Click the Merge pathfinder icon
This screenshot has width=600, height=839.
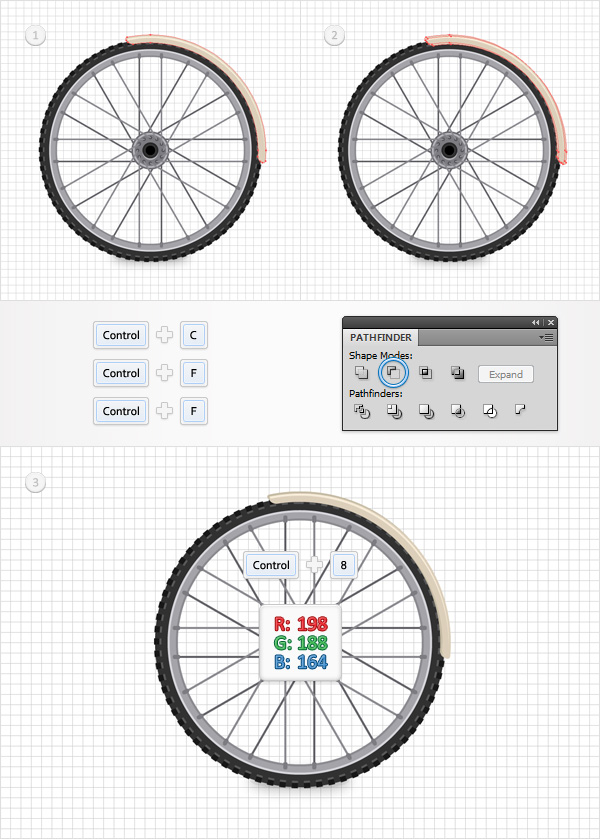point(426,411)
